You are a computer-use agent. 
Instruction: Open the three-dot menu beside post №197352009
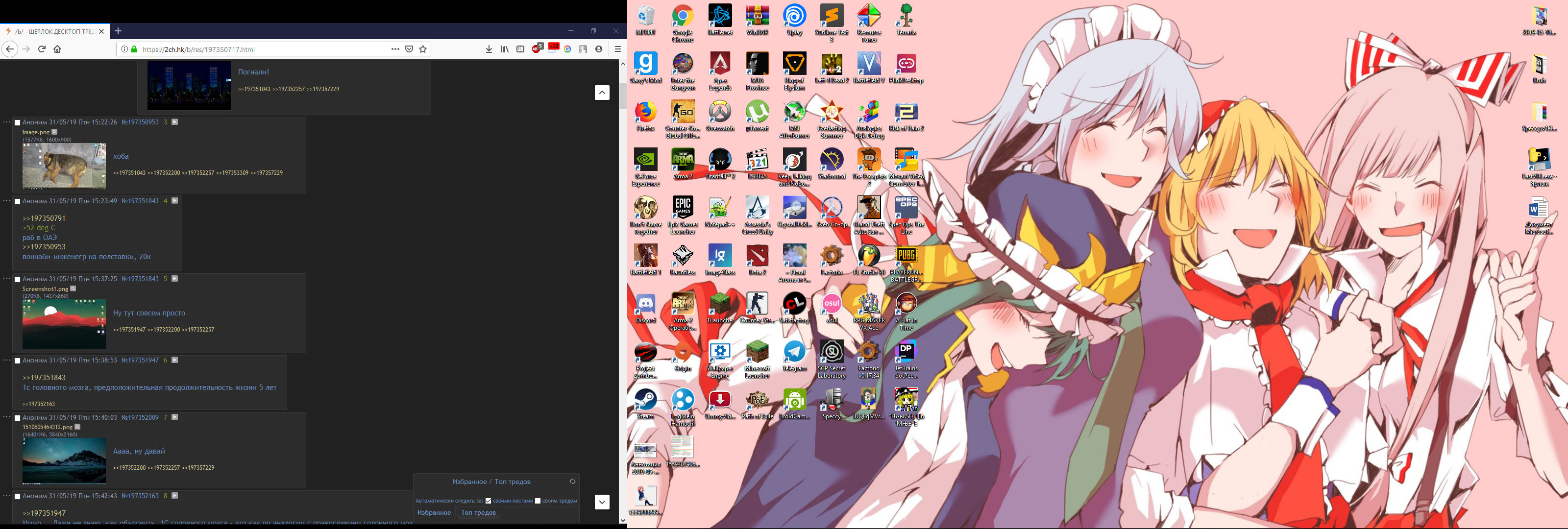(7, 417)
